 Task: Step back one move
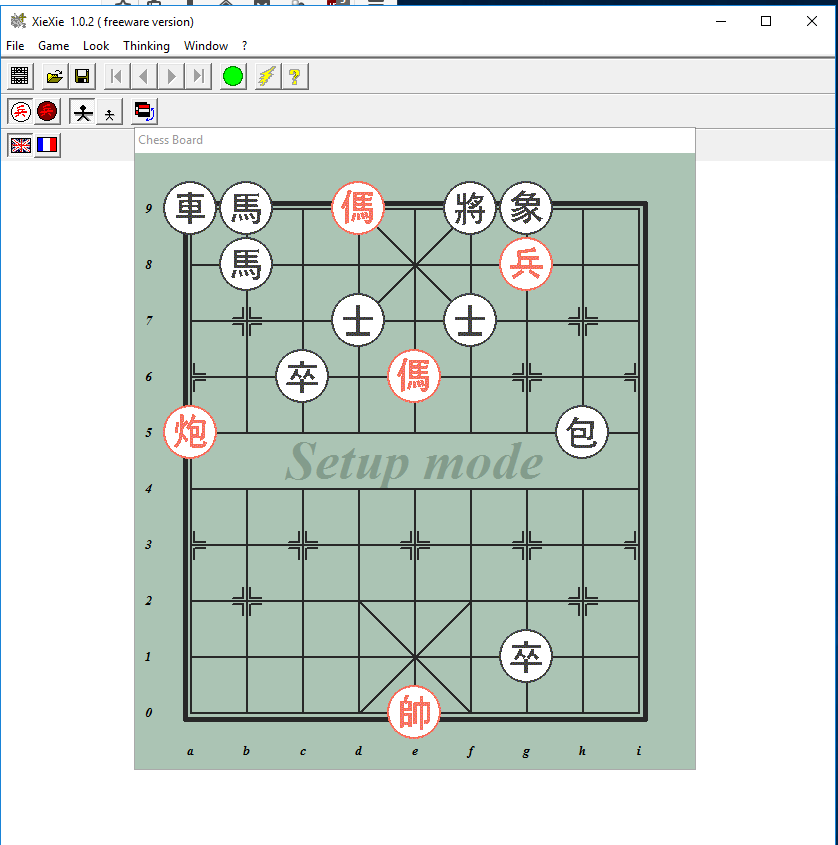144,77
